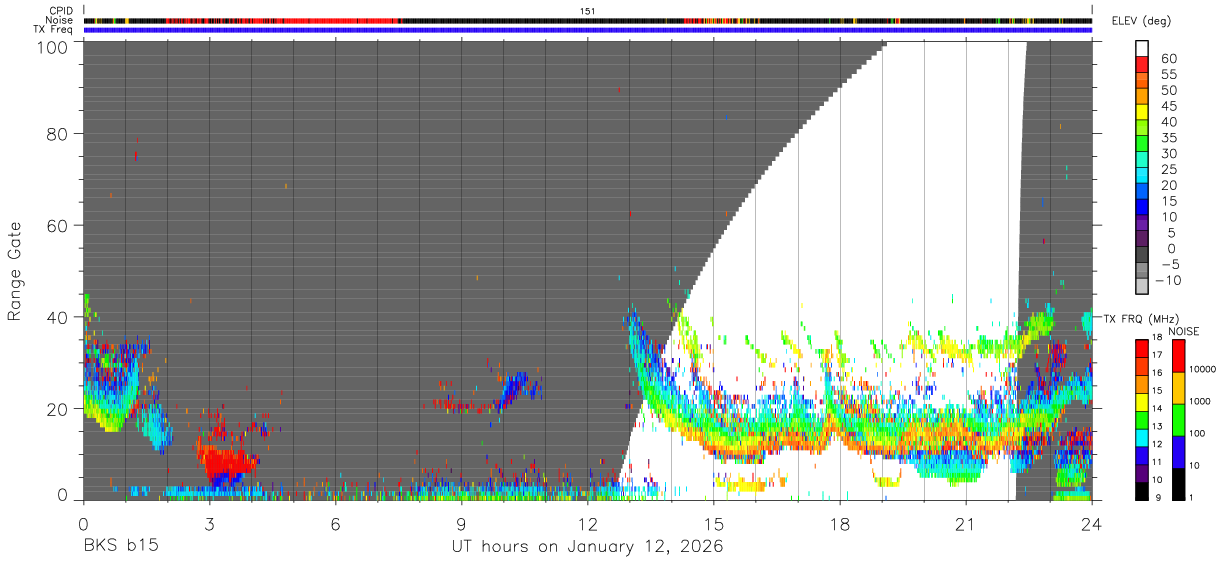The image size is (1228, 567).
Task: Click the ELEV colorbar label 60
Action: tap(1169, 58)
